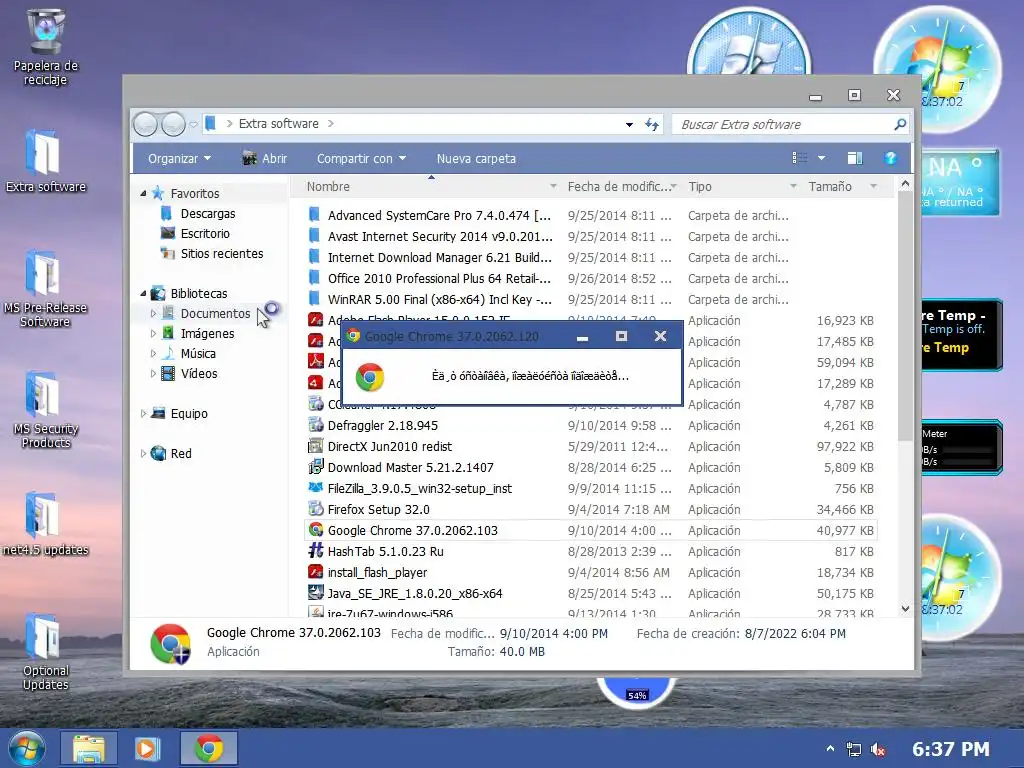
Task: Expand the Equipo tree node
Action: pos(143,413)
